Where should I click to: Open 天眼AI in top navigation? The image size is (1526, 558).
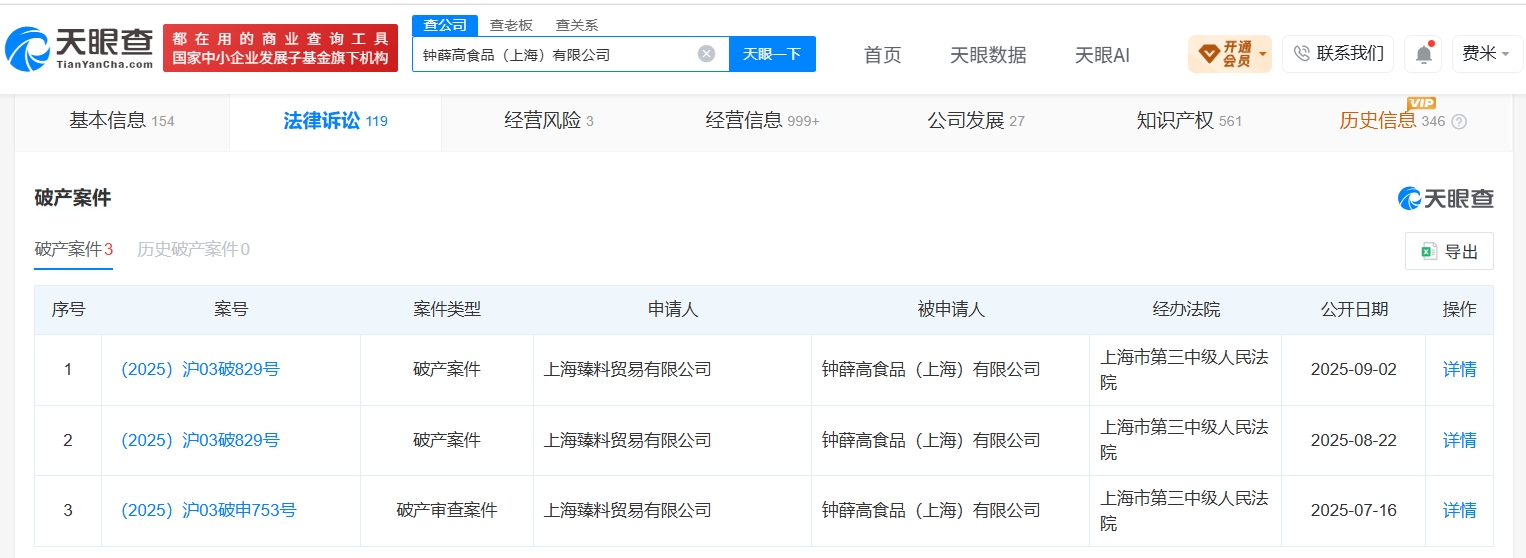click(1102, 55)
